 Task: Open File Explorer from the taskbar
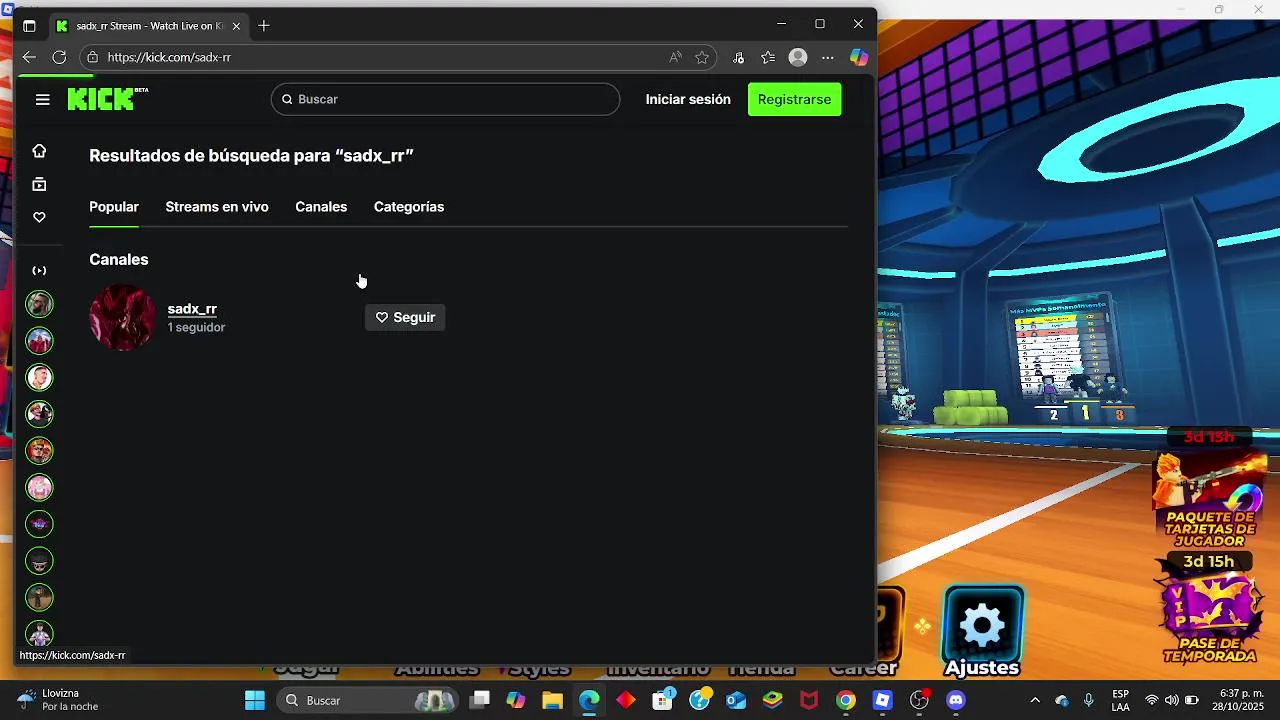(551, 700)
